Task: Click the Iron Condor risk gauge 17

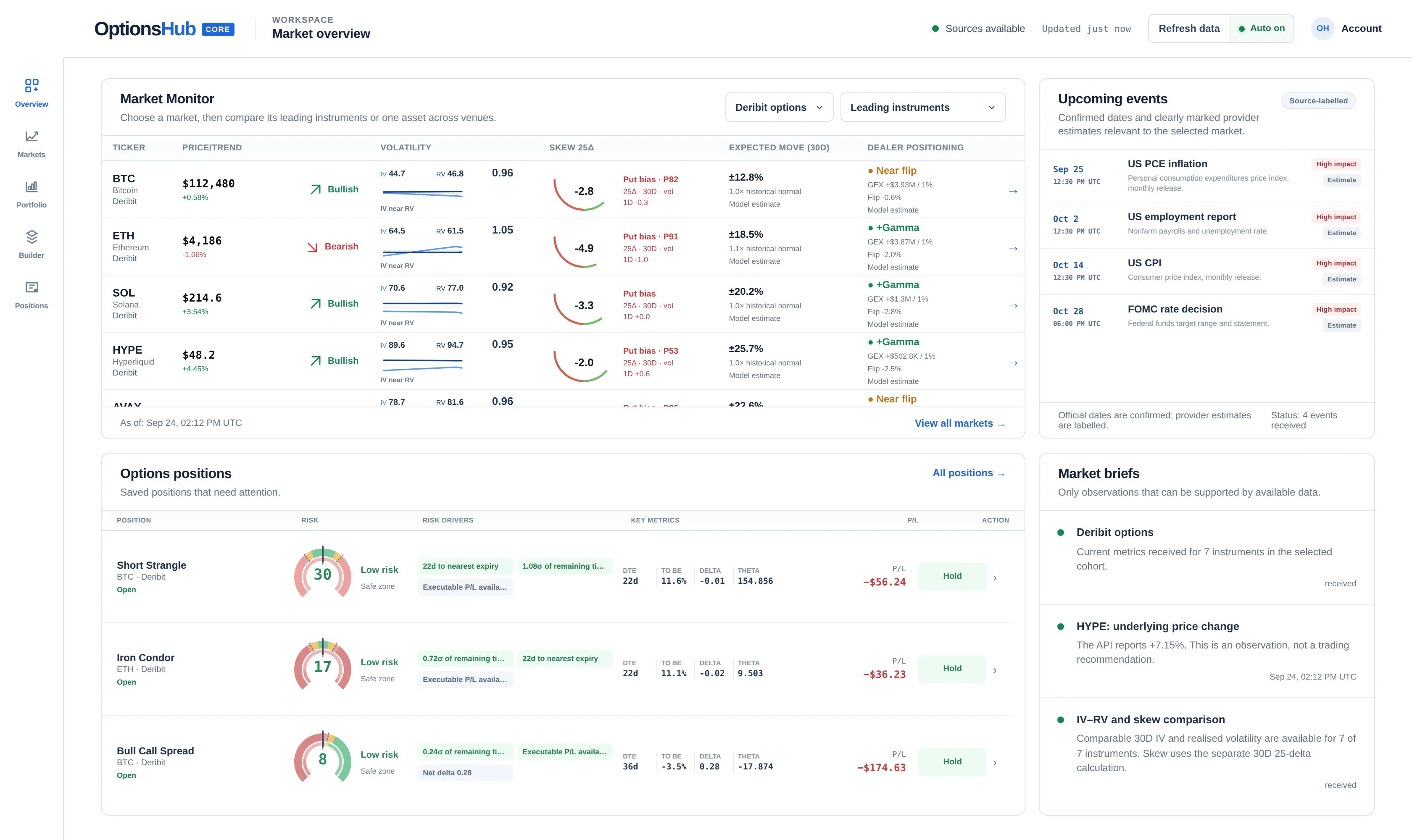Action: pos(323,664)
